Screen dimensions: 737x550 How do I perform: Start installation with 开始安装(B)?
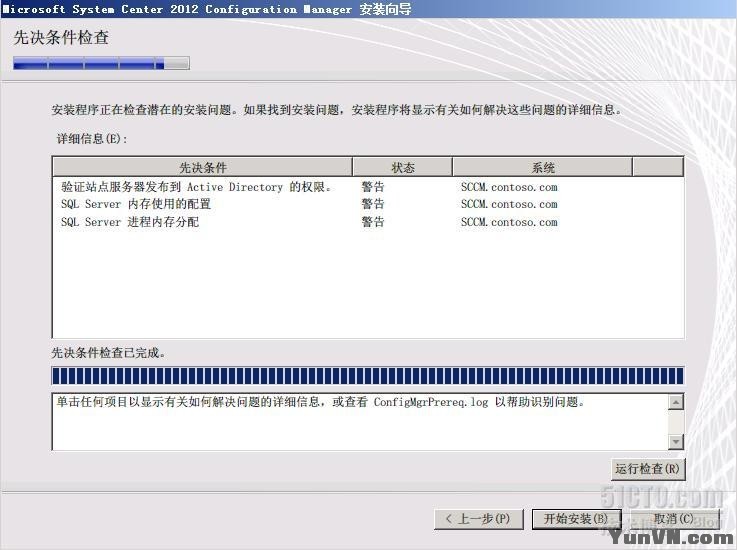pyautogui.click(x=577, y=519)
